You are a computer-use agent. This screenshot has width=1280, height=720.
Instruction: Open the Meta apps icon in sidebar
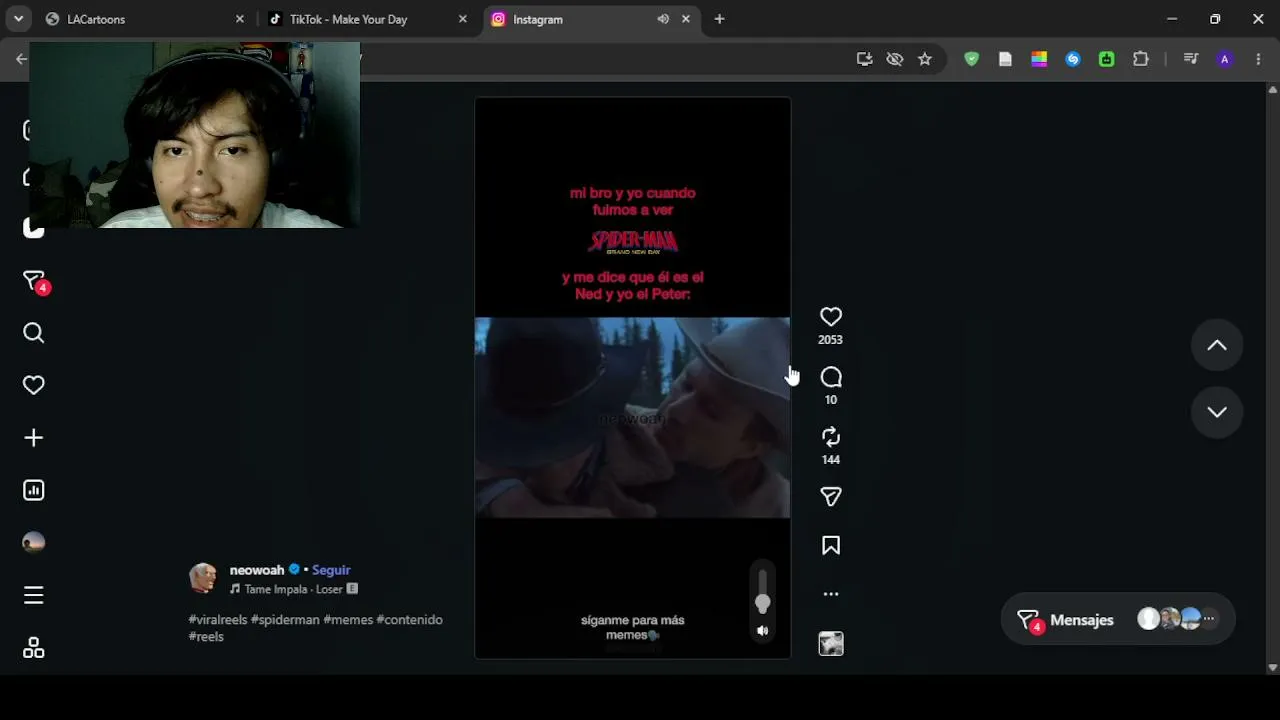pos(34,648)
